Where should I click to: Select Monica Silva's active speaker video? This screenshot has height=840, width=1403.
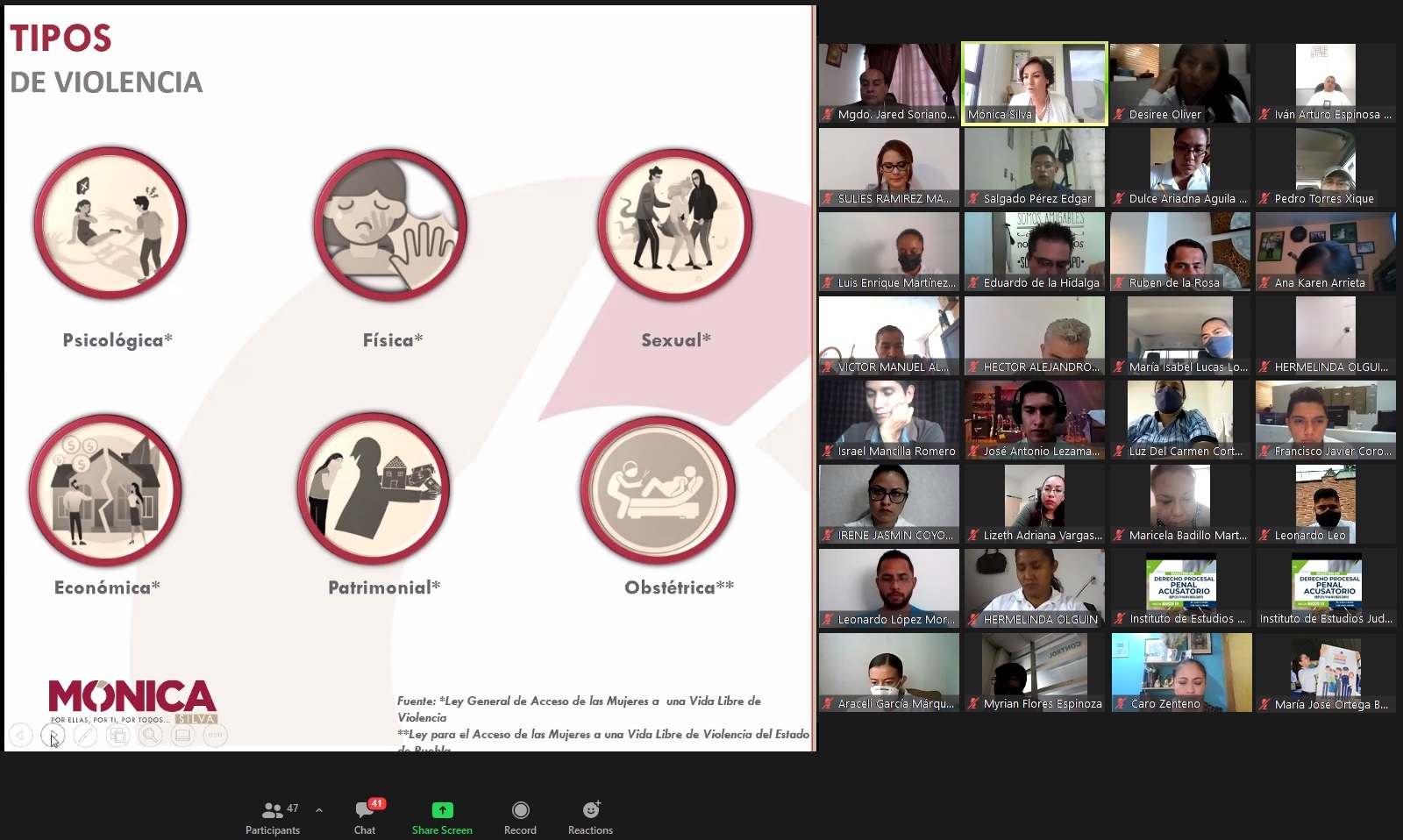pyautogui.click(x=1035, y=83)
